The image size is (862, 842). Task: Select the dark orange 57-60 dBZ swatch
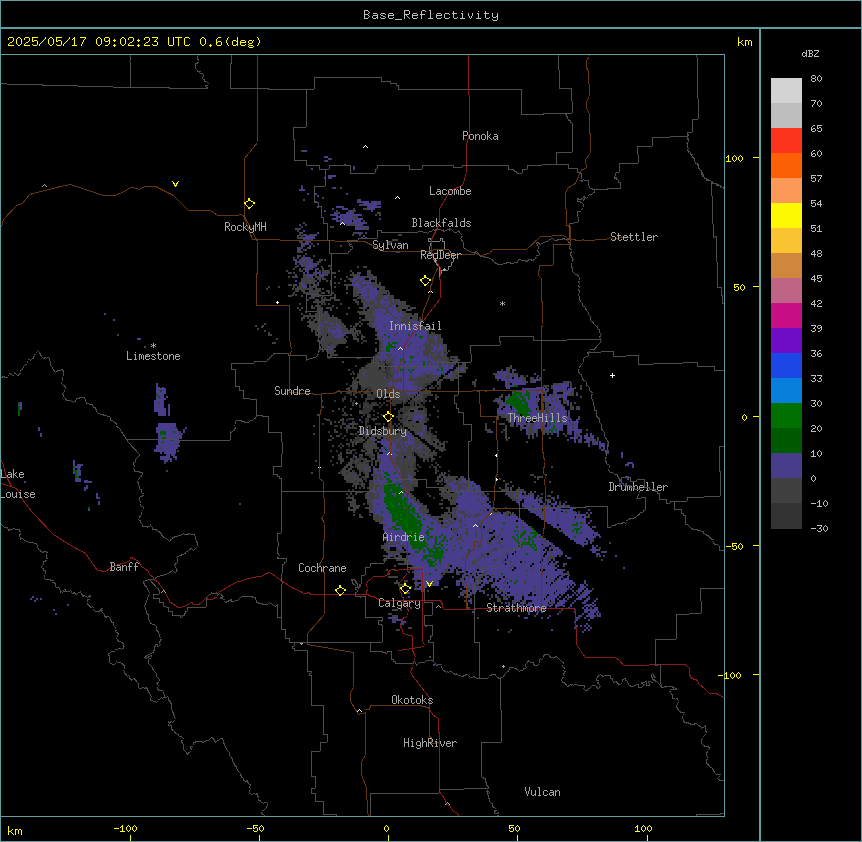[x=786, y=165]
